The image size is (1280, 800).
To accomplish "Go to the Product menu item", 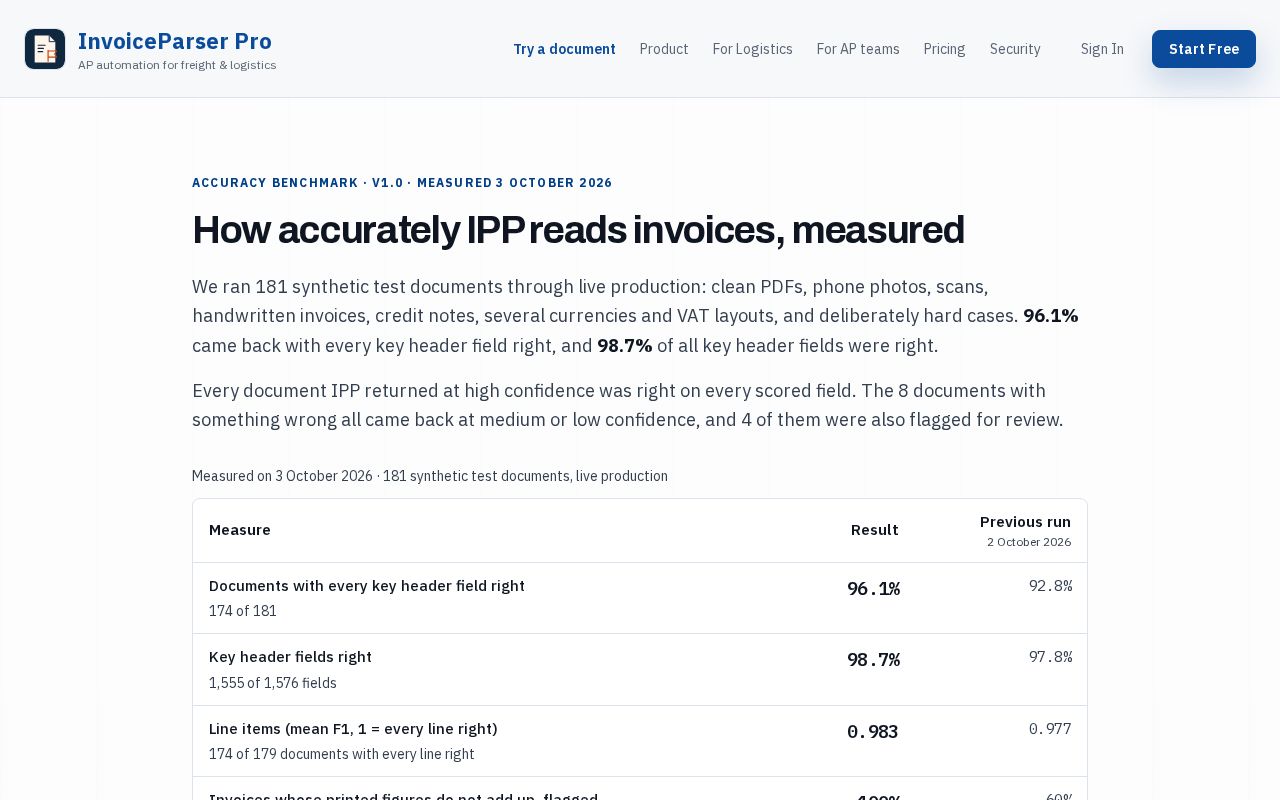I will pos(664,49).
